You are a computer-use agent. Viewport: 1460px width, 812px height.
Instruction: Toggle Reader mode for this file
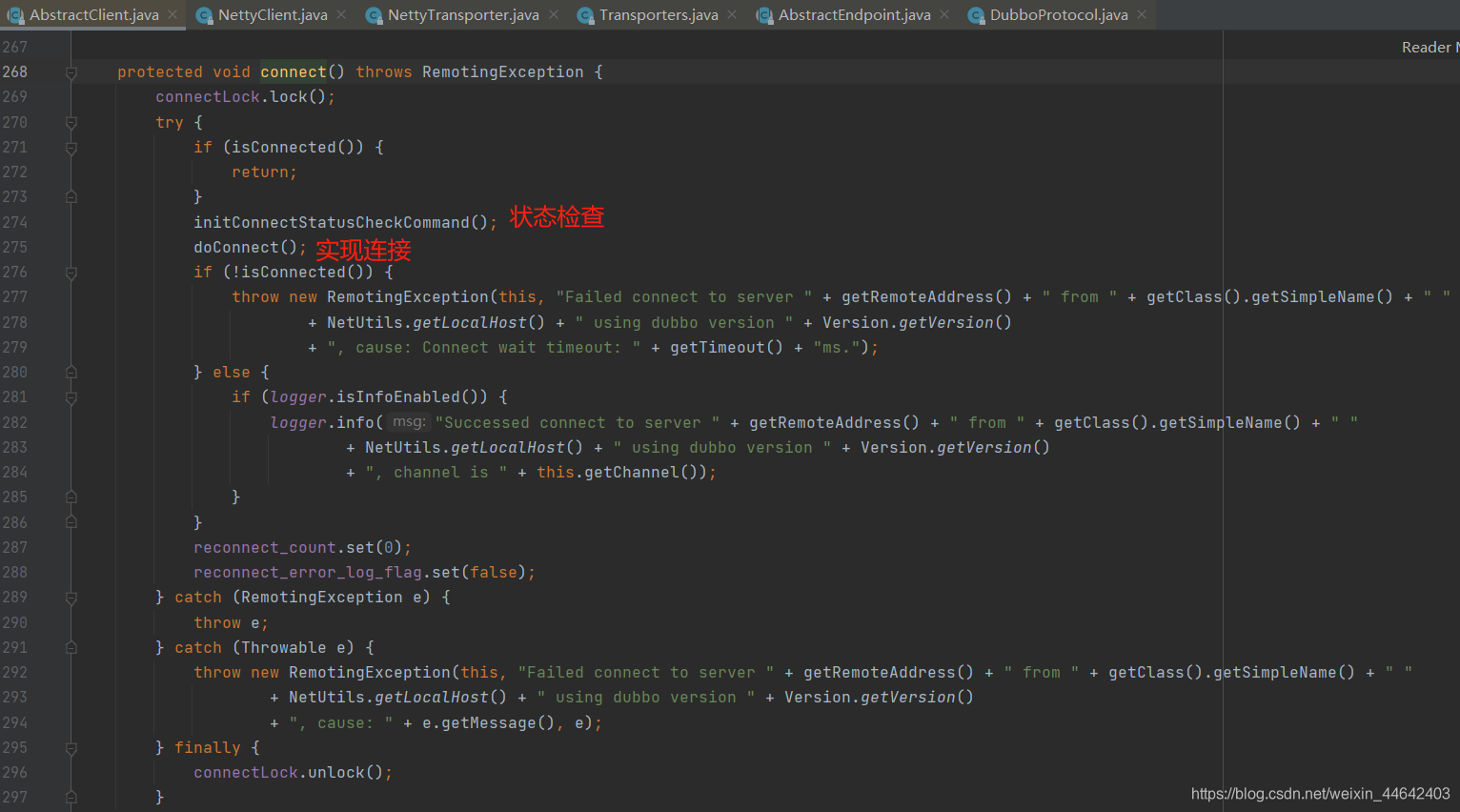pos(1430,48)
